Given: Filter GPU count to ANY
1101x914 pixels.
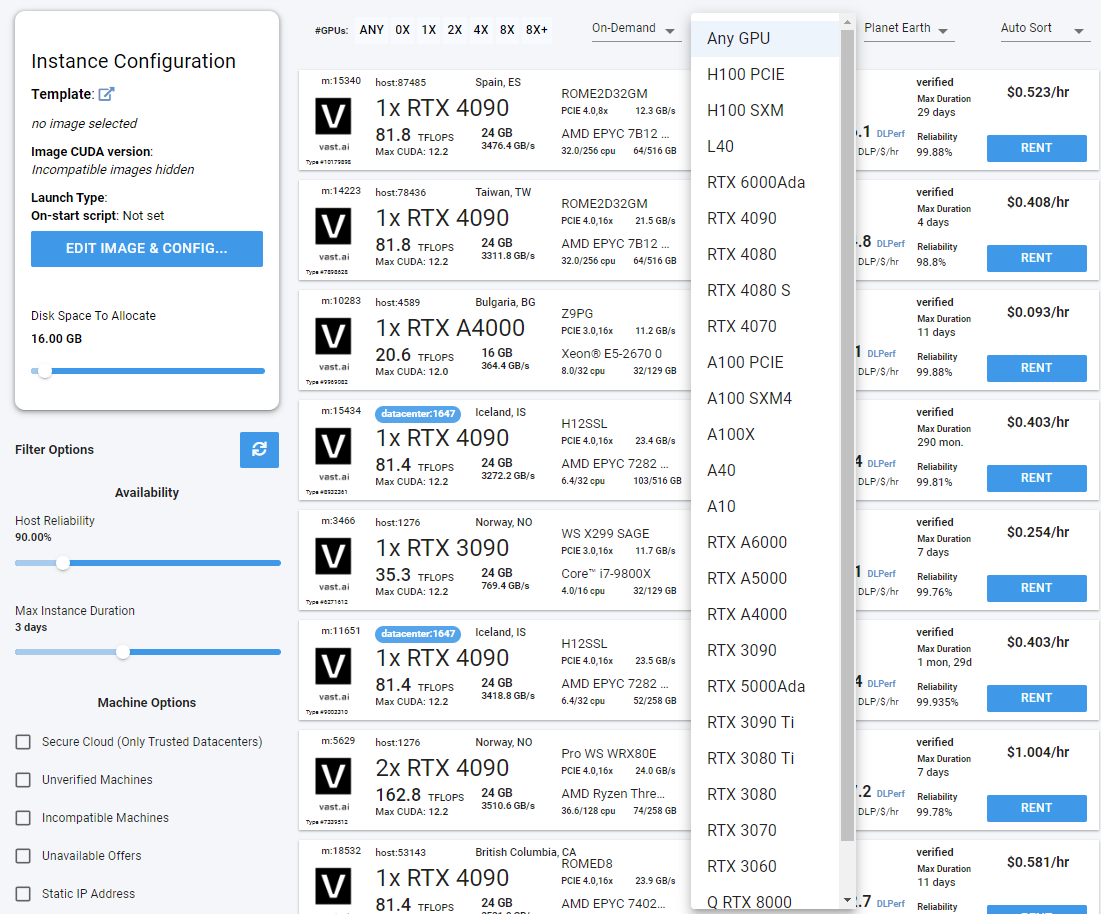Looking at the screenshot, I should [x=371, y=30].
